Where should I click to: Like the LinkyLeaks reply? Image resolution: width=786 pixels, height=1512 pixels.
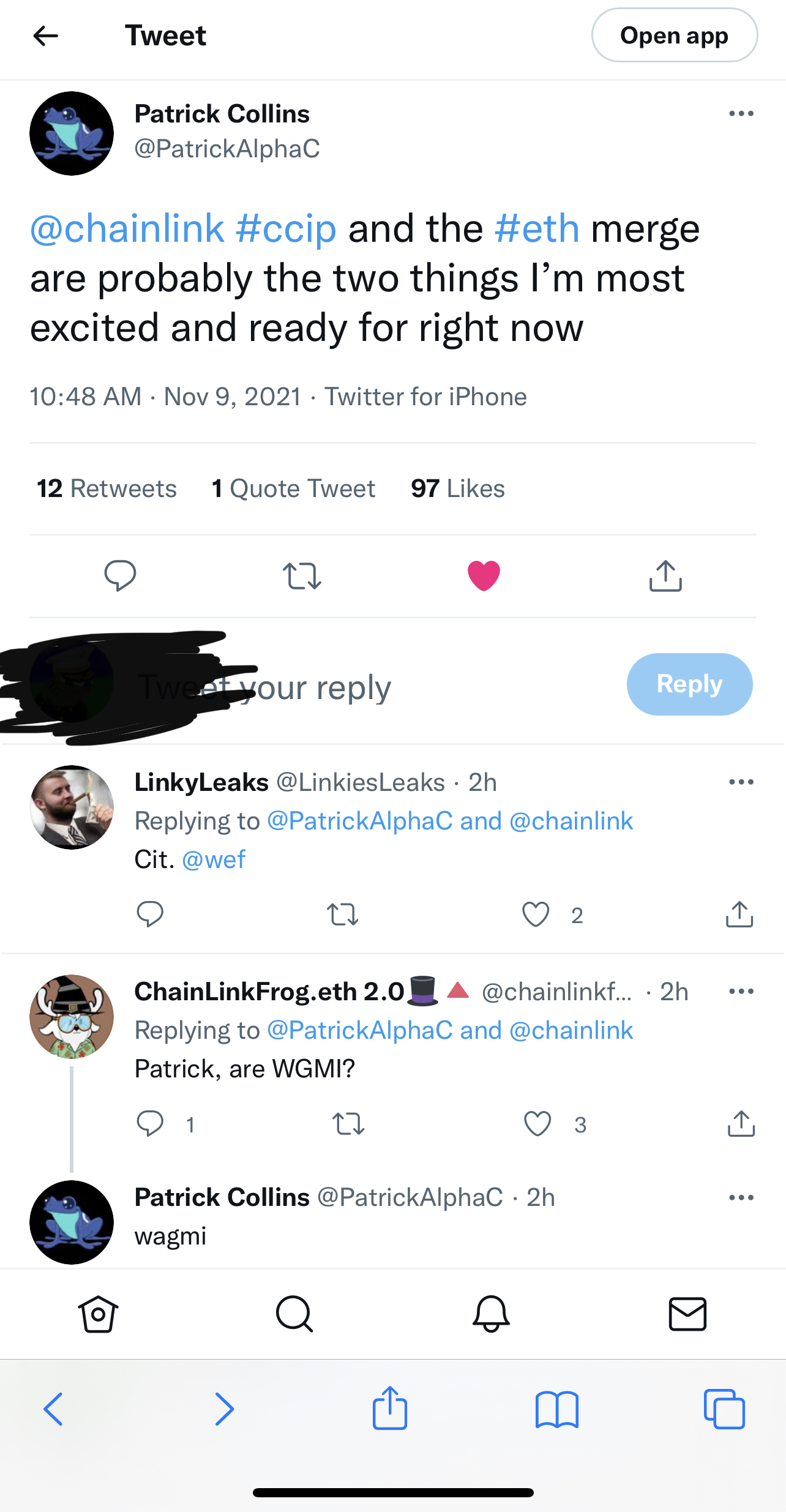[536, 915]
